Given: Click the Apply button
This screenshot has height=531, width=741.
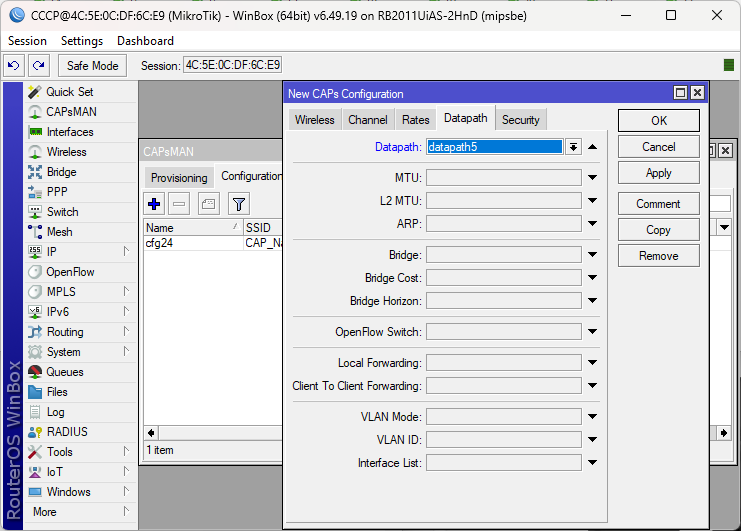Looking at the screenshot, I should [659, 173].
